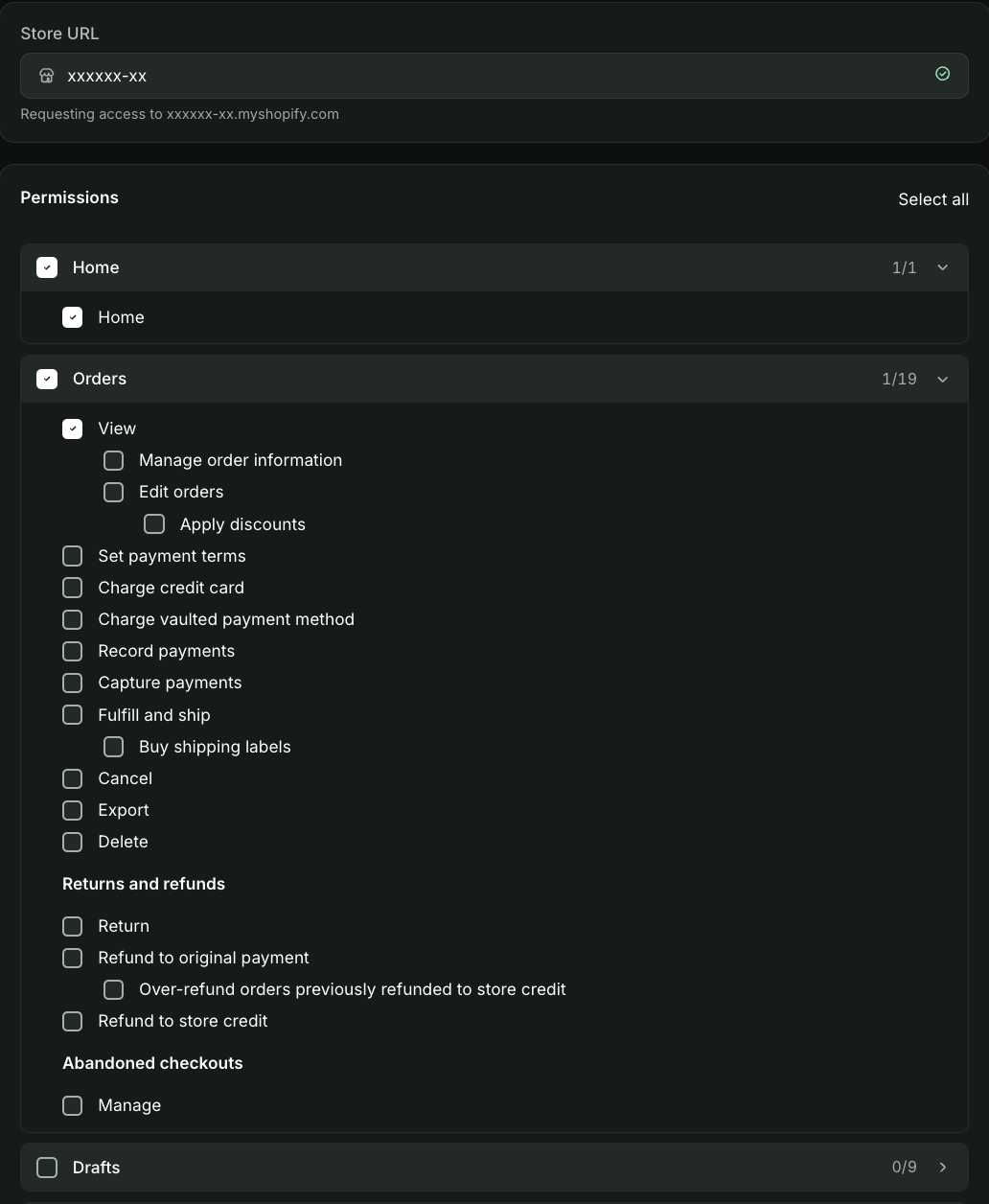Screen dimensions: 989x1204
Task: Click the Returns and refunds heading
Action: (x=144, y=884)
